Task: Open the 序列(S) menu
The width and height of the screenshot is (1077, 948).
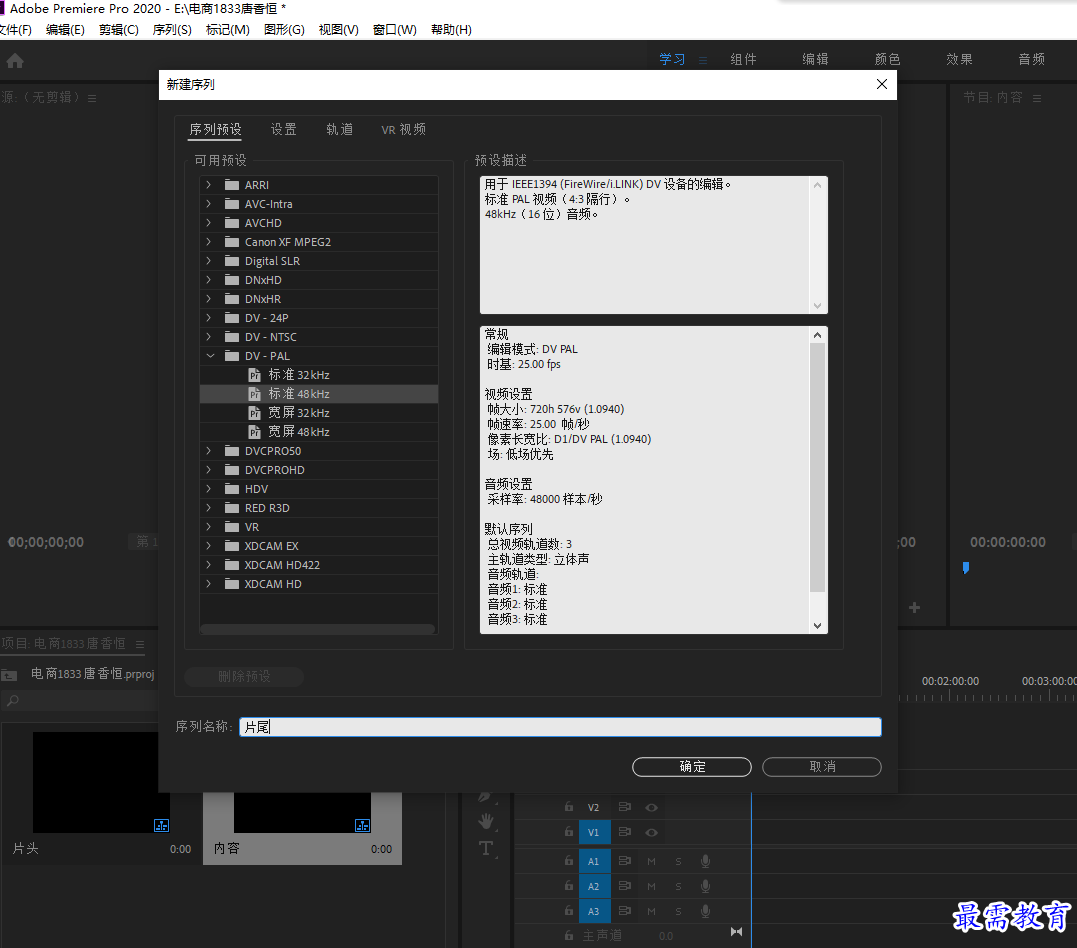Action: (x=172, y=30)
